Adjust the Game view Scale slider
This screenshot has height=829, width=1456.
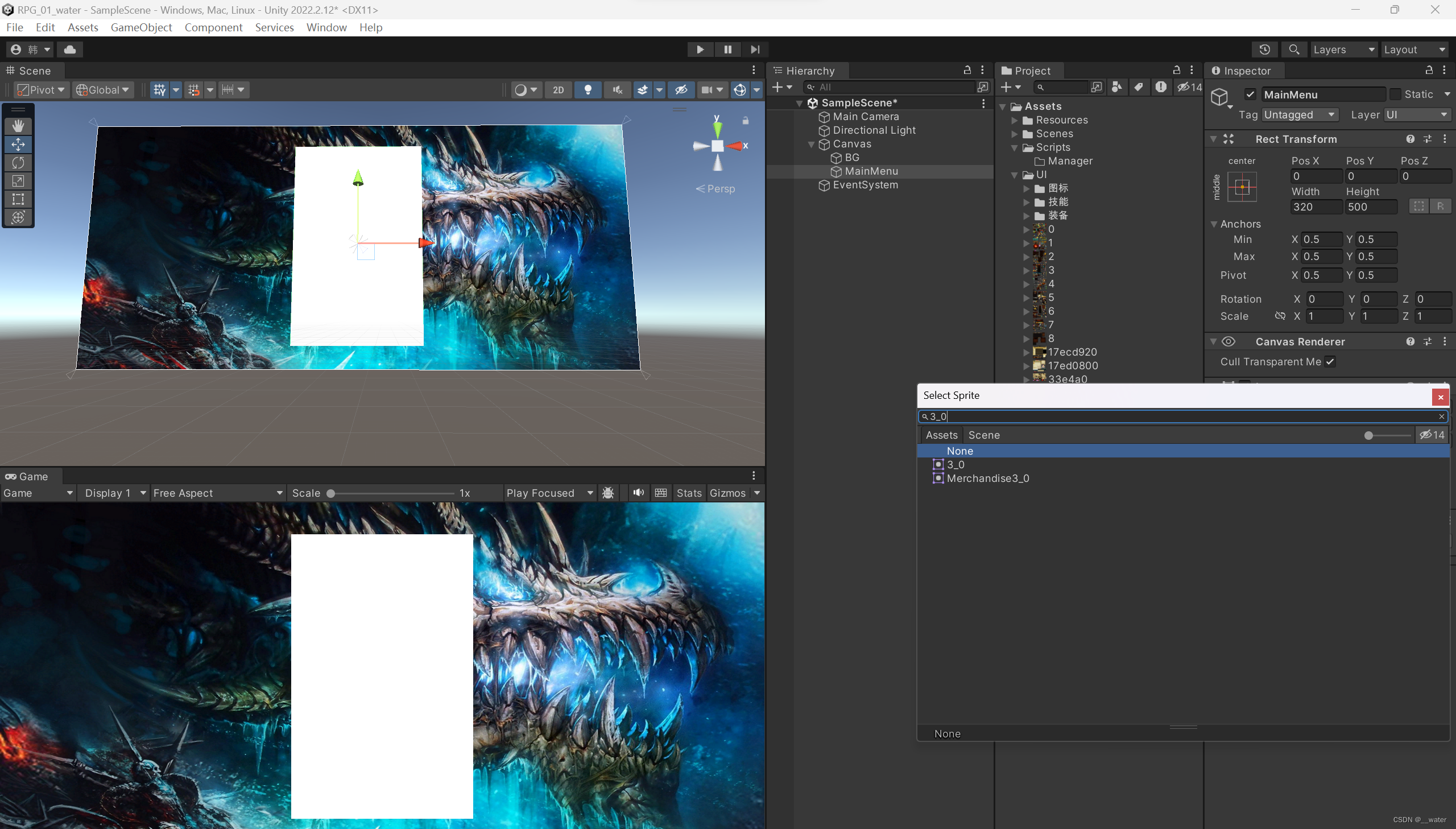pyautogui.click(x=391, y=493)
